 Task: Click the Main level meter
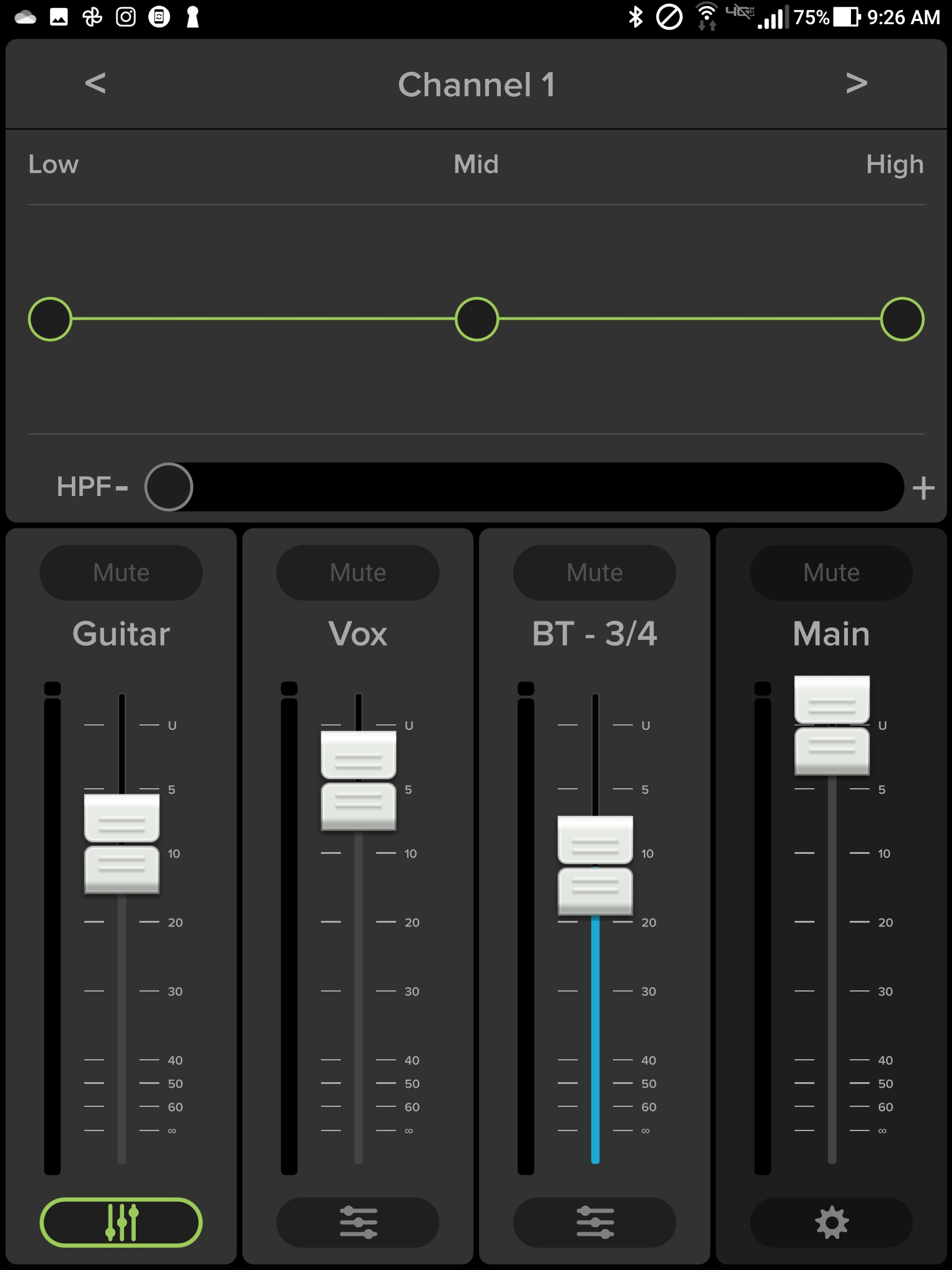[763, 928]
